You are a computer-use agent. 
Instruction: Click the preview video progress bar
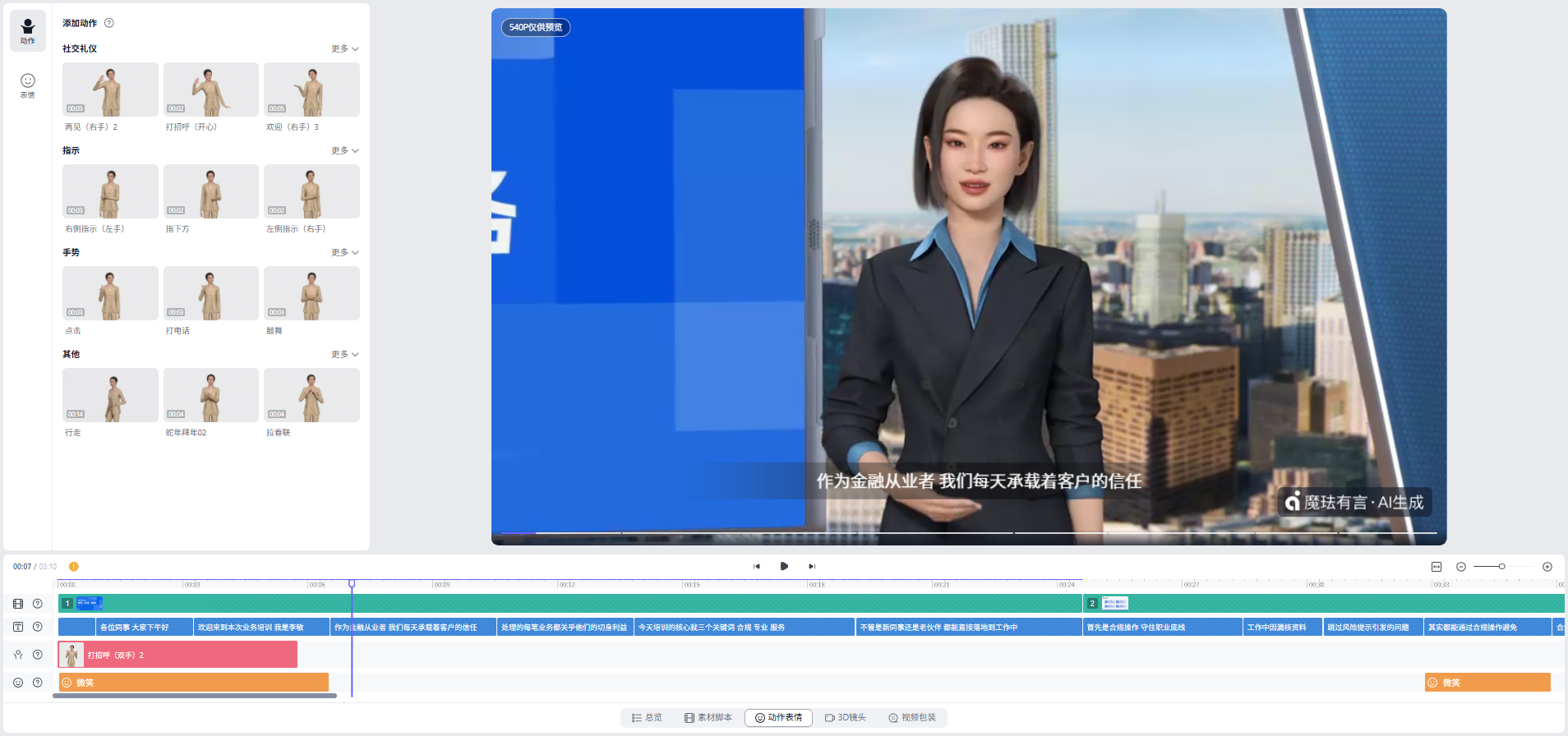click(969, 533)
